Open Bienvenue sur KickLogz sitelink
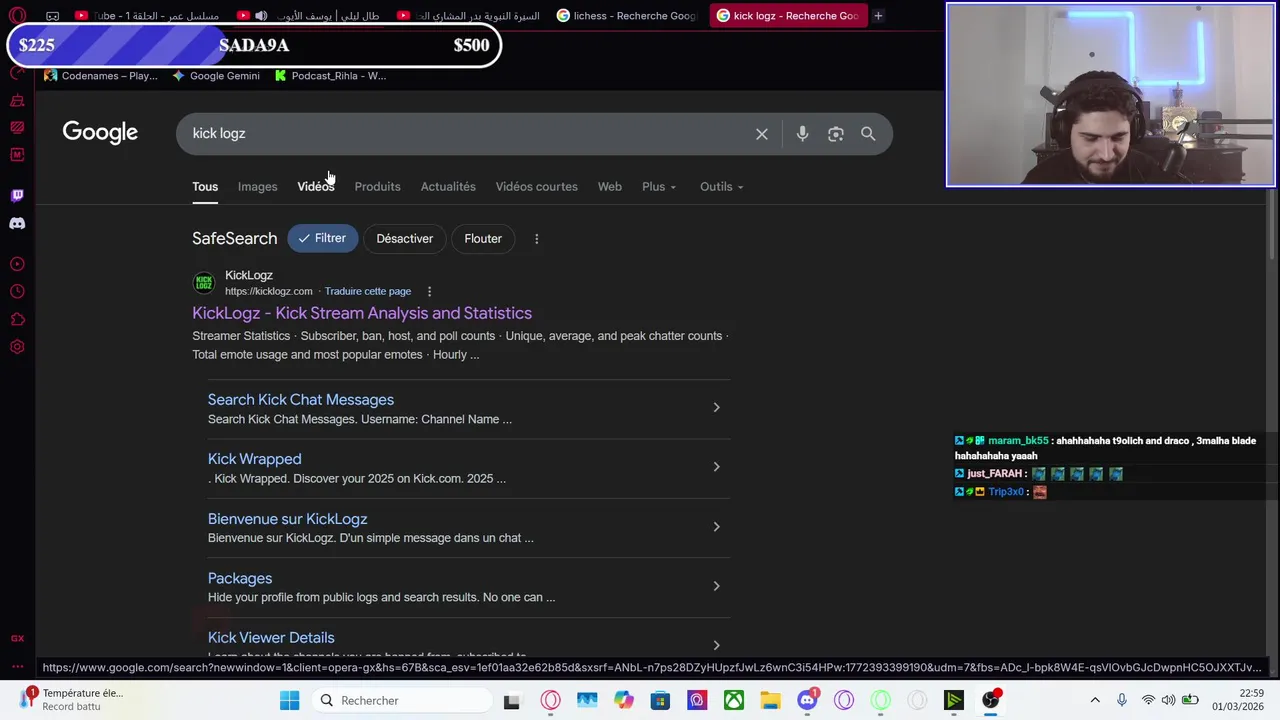Screen dimensions: 1280x720 (x=287, y=519)
